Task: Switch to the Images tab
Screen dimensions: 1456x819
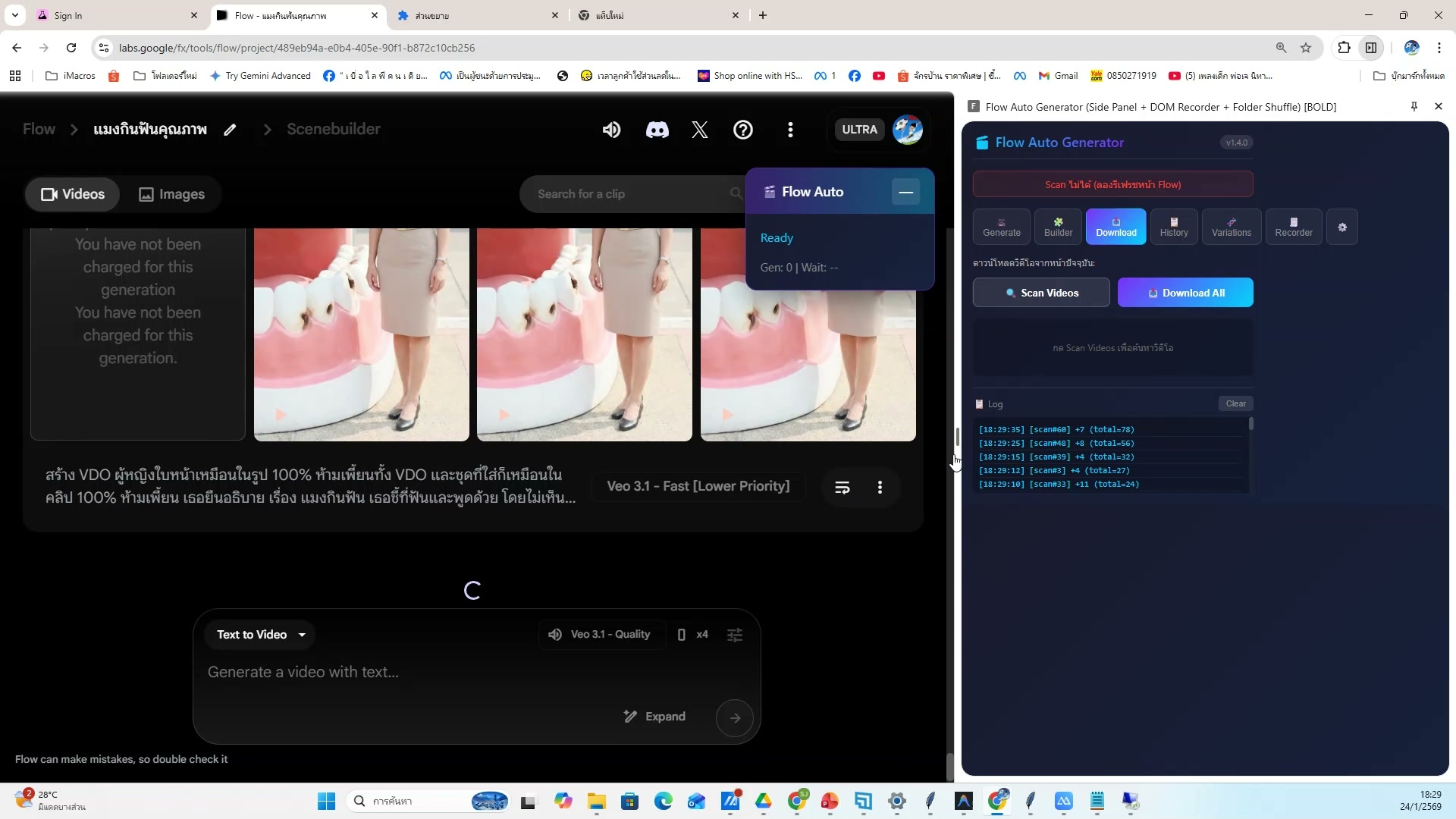Action: click(172, 194)
